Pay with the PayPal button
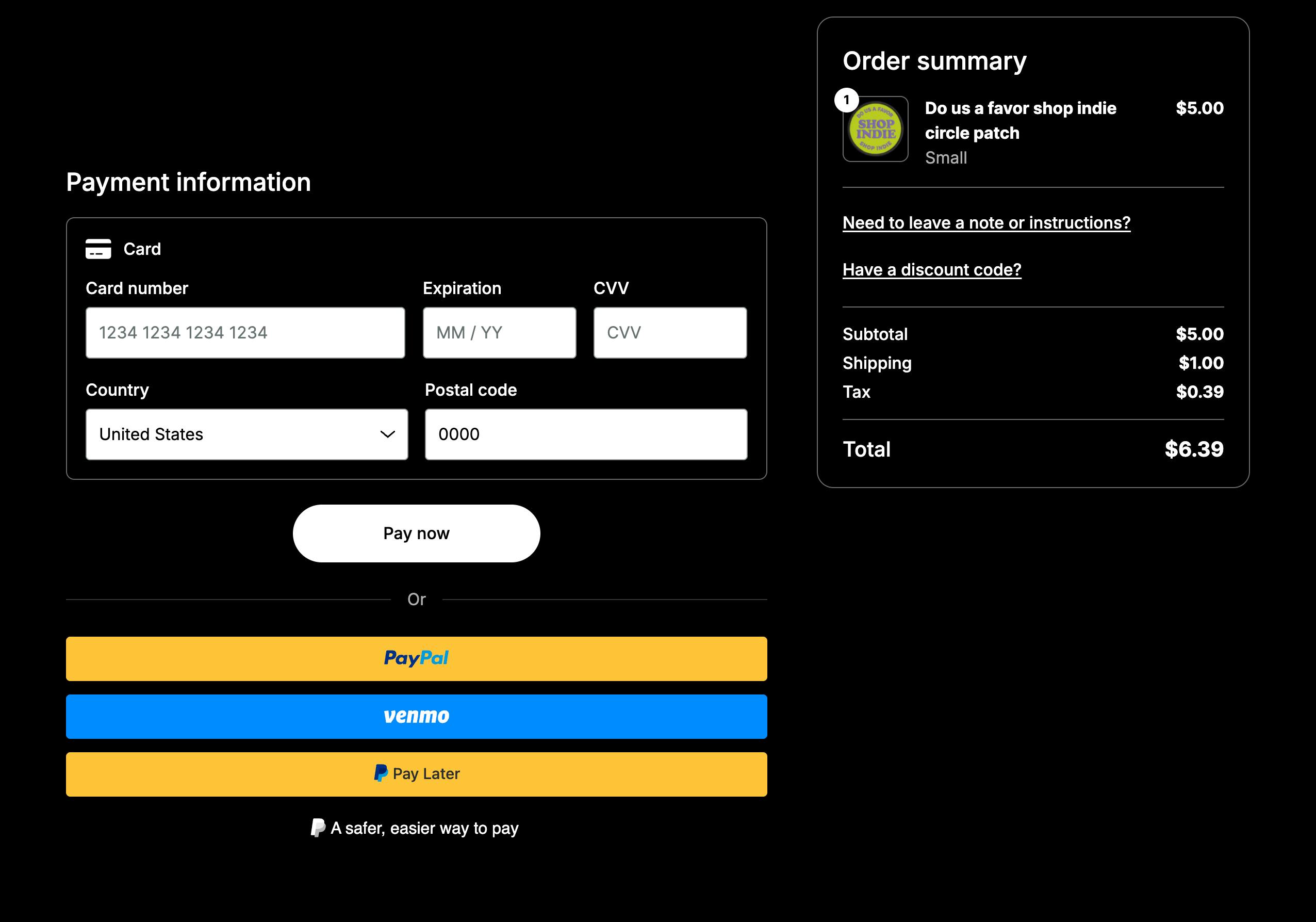 [416, 659]
